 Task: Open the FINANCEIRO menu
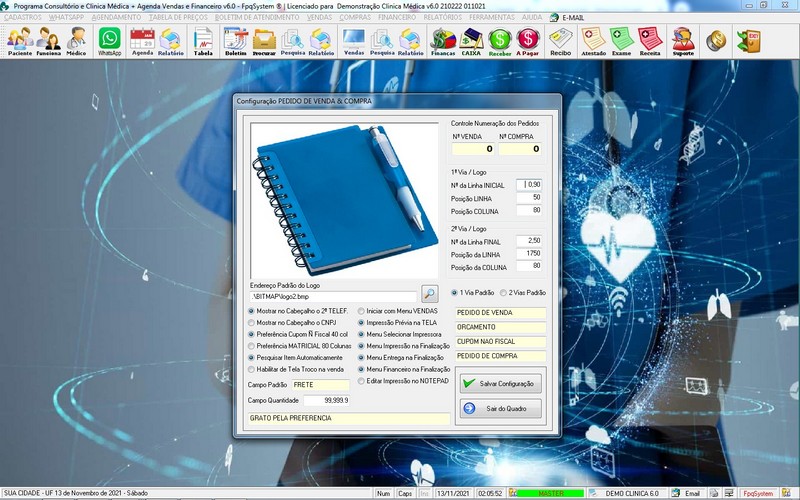click(397, 17)
